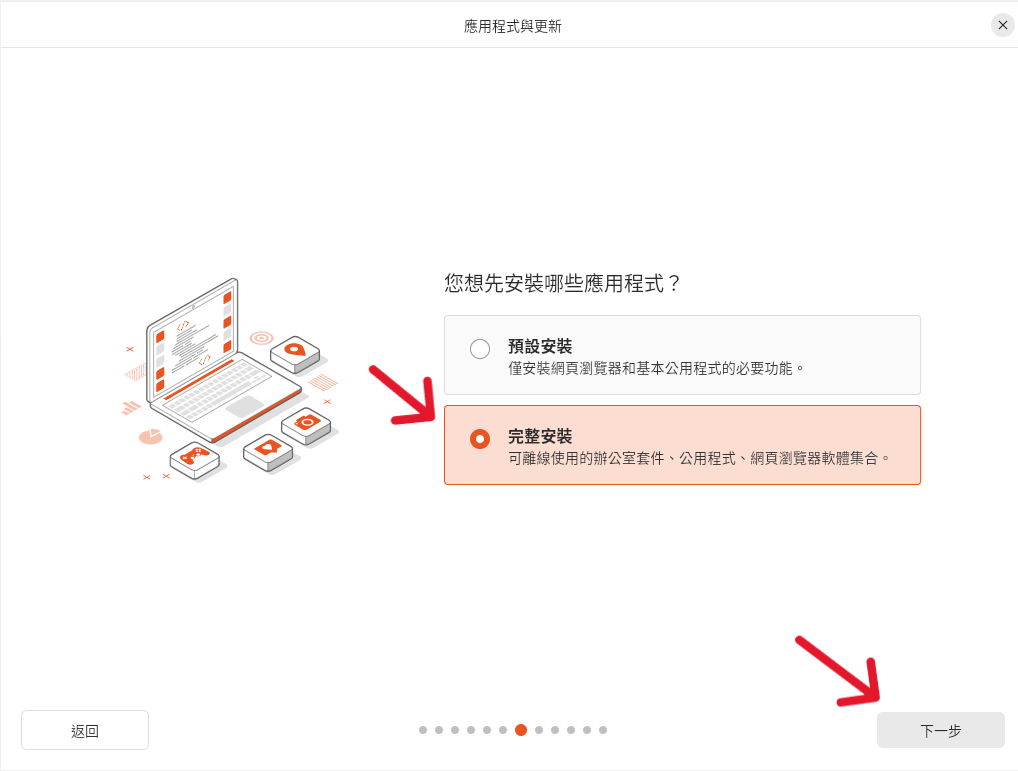Click the concentric target circle graphic

(x=262, y=337)
